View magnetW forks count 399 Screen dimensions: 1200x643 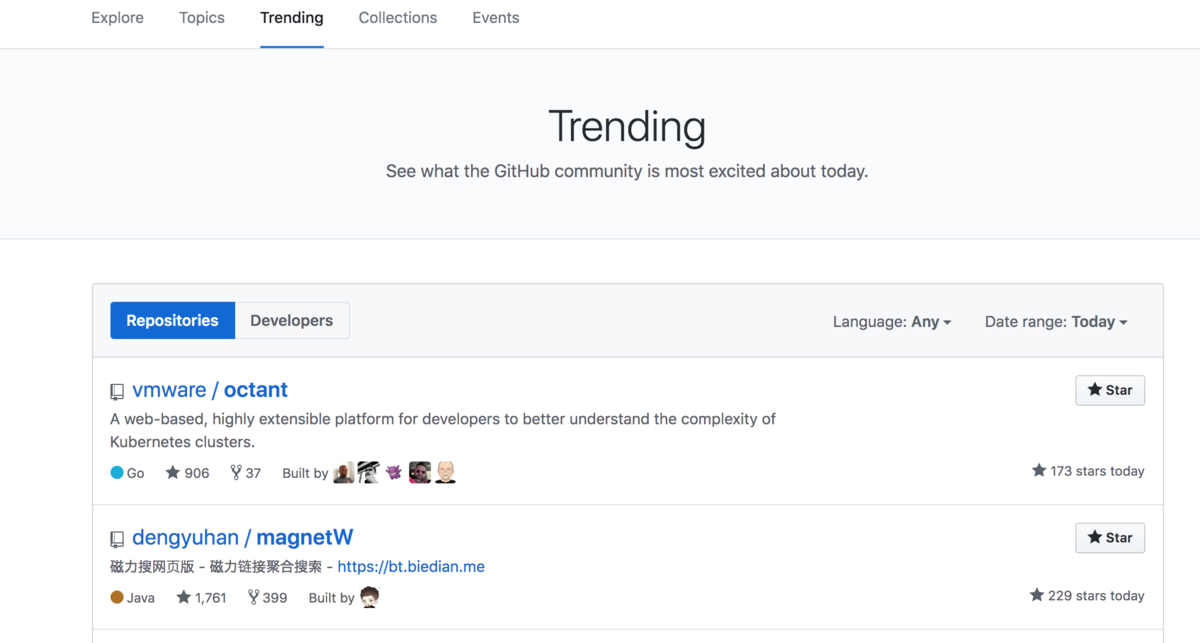[x=267, y=598]
